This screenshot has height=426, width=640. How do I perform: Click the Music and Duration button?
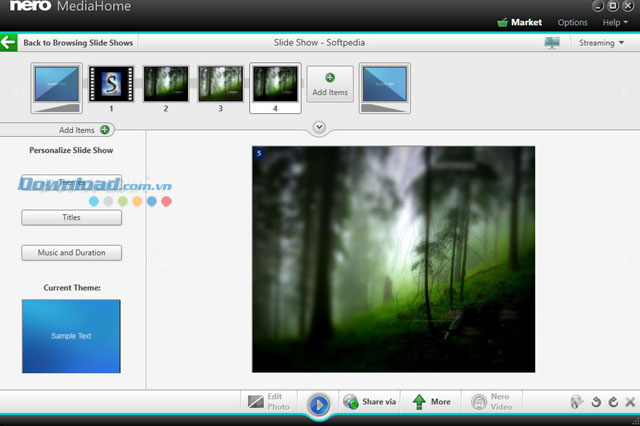pos(71,253)
